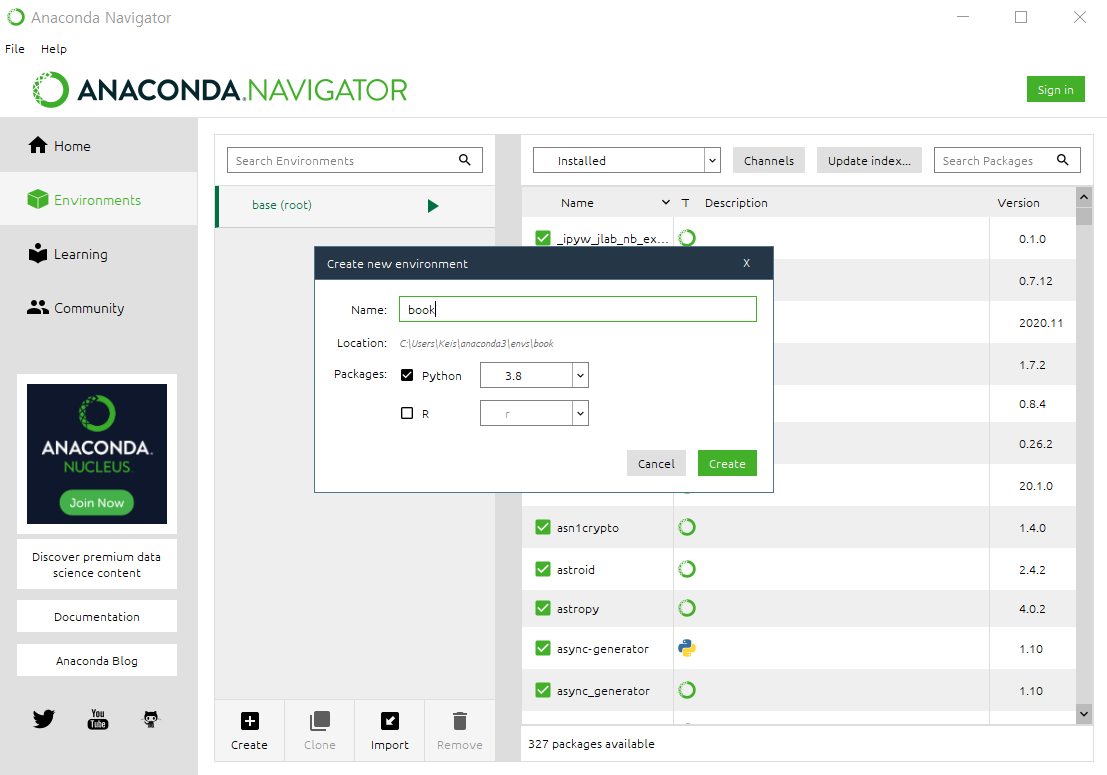Click the Version column header
Viewport: 1107px width, 775px height.
pos(1018,203)
